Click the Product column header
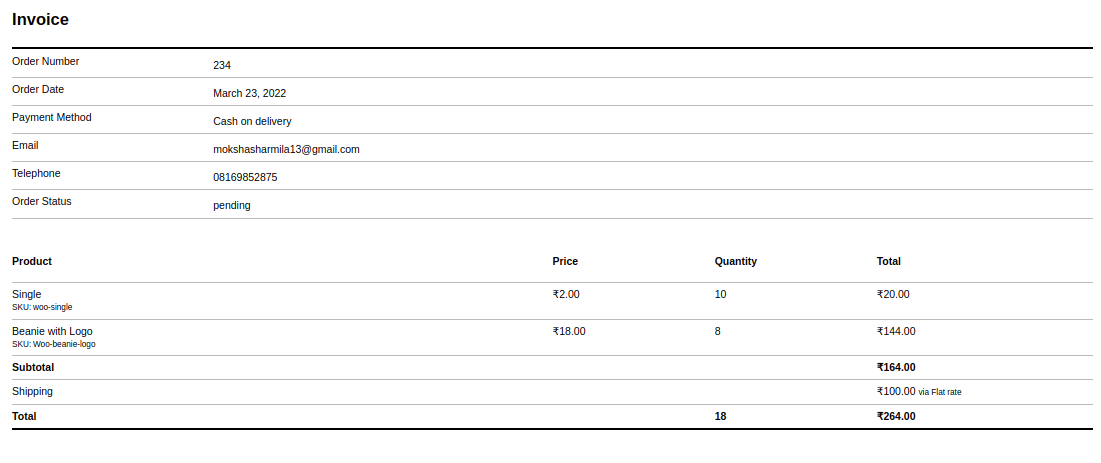 pos(32,261)
